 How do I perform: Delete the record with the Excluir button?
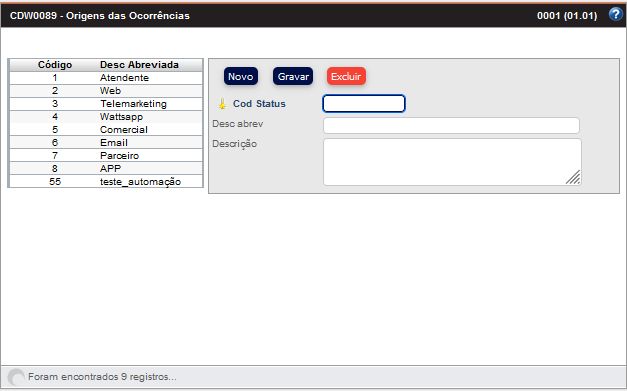click(346, 76)
